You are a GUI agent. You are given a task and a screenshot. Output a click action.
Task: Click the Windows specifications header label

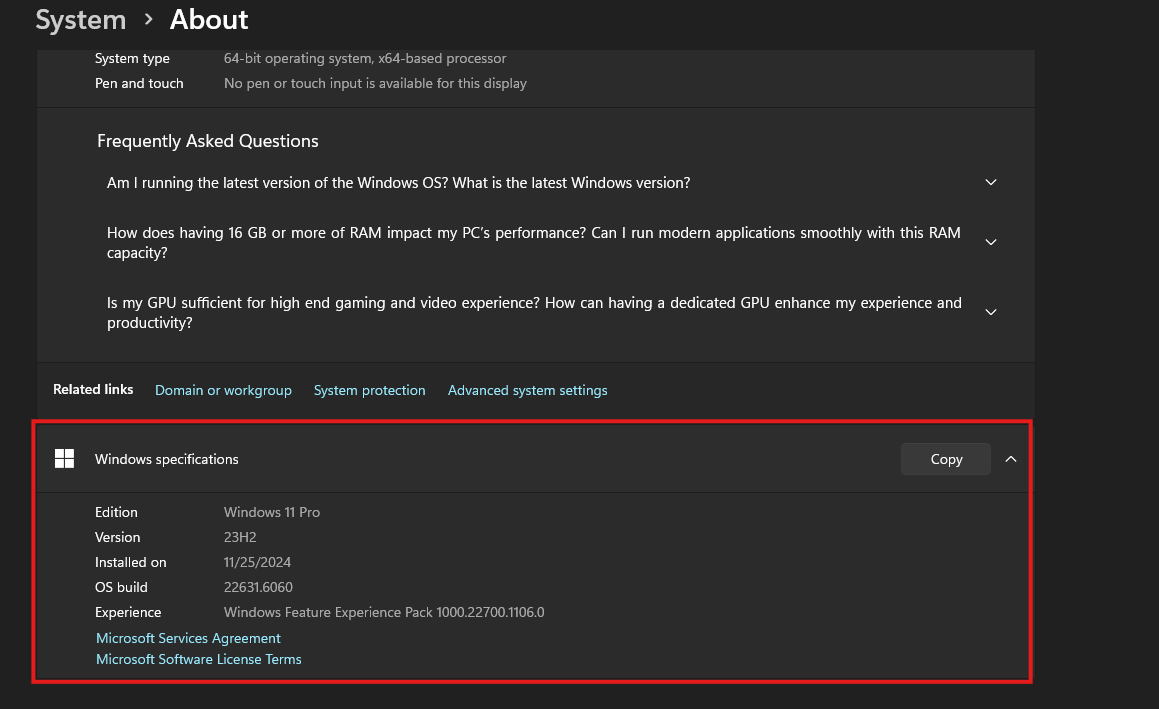click(x=167, y=459)
